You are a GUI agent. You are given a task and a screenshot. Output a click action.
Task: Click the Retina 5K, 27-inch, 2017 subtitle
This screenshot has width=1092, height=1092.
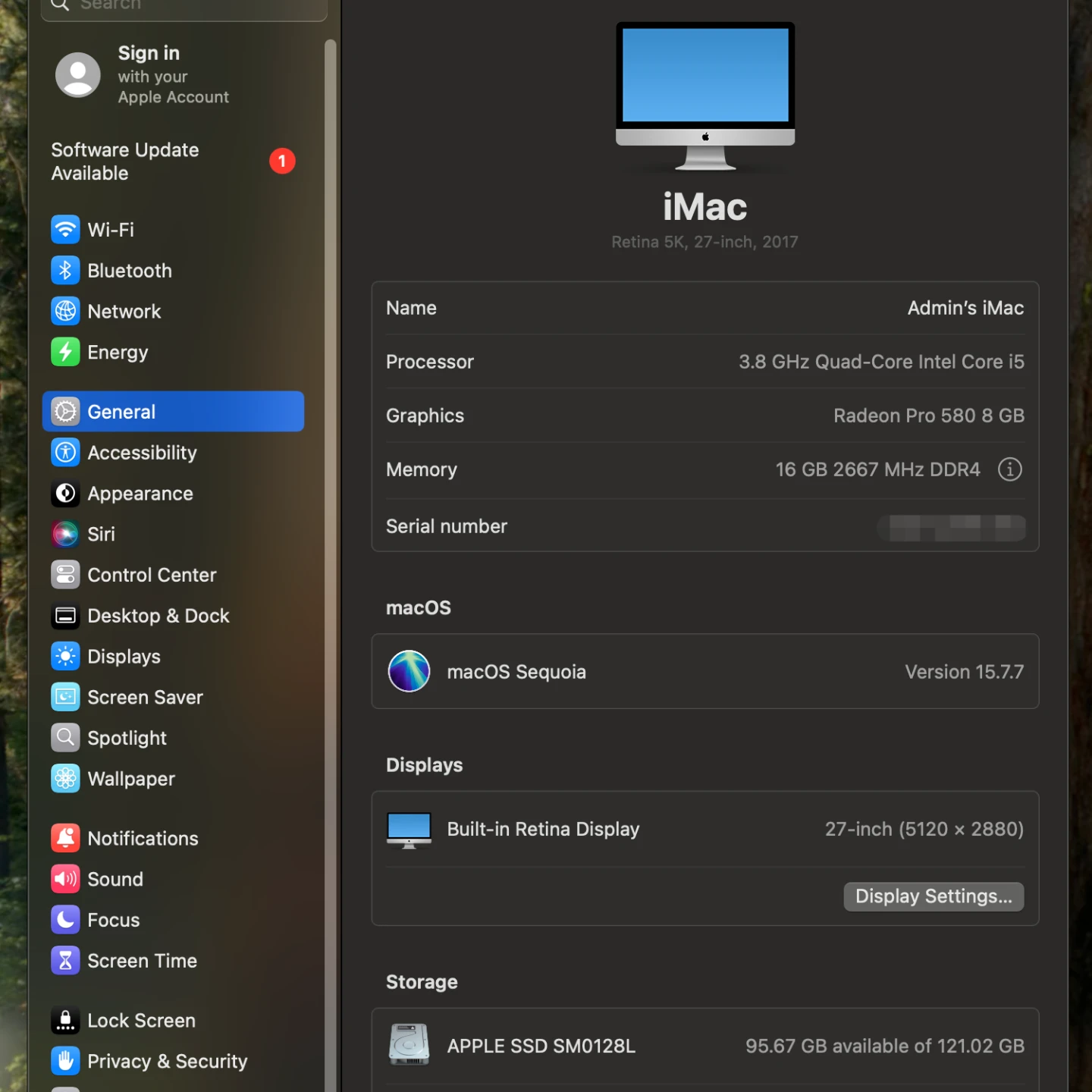pos(704,242)
